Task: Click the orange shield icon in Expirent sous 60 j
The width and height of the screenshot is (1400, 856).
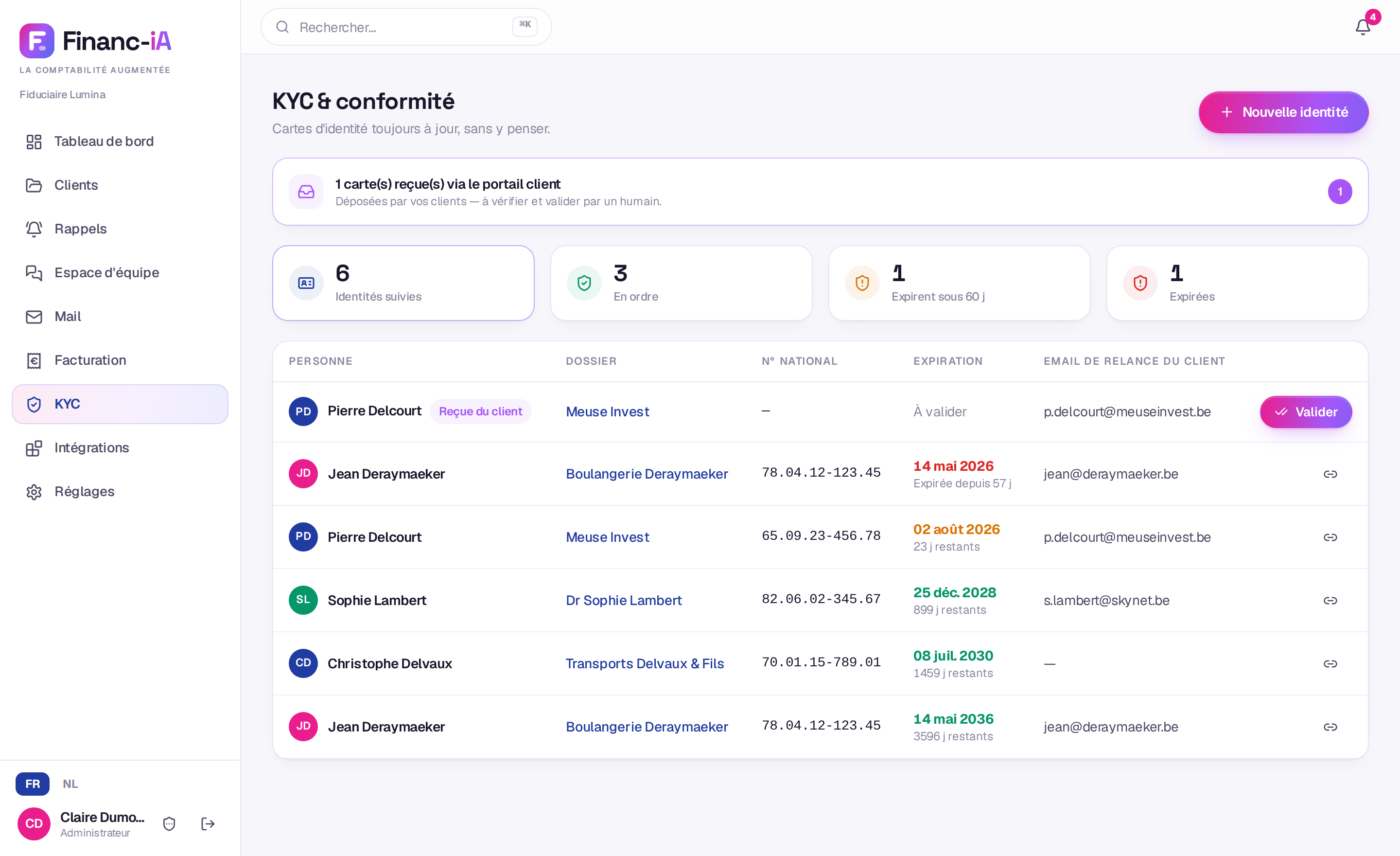Action: point(862,283)
